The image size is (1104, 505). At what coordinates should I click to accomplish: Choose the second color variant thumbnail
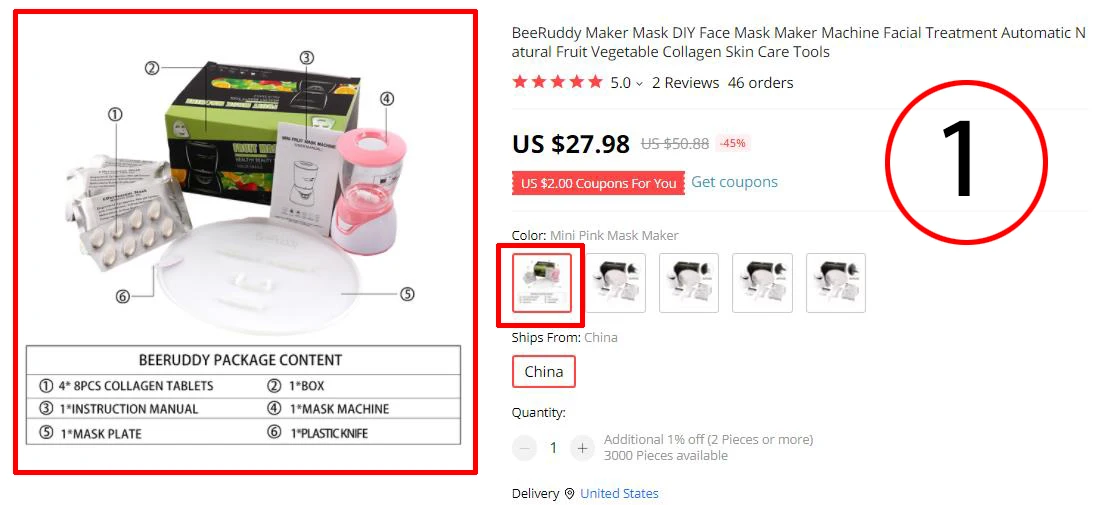(x=615, y=283)
